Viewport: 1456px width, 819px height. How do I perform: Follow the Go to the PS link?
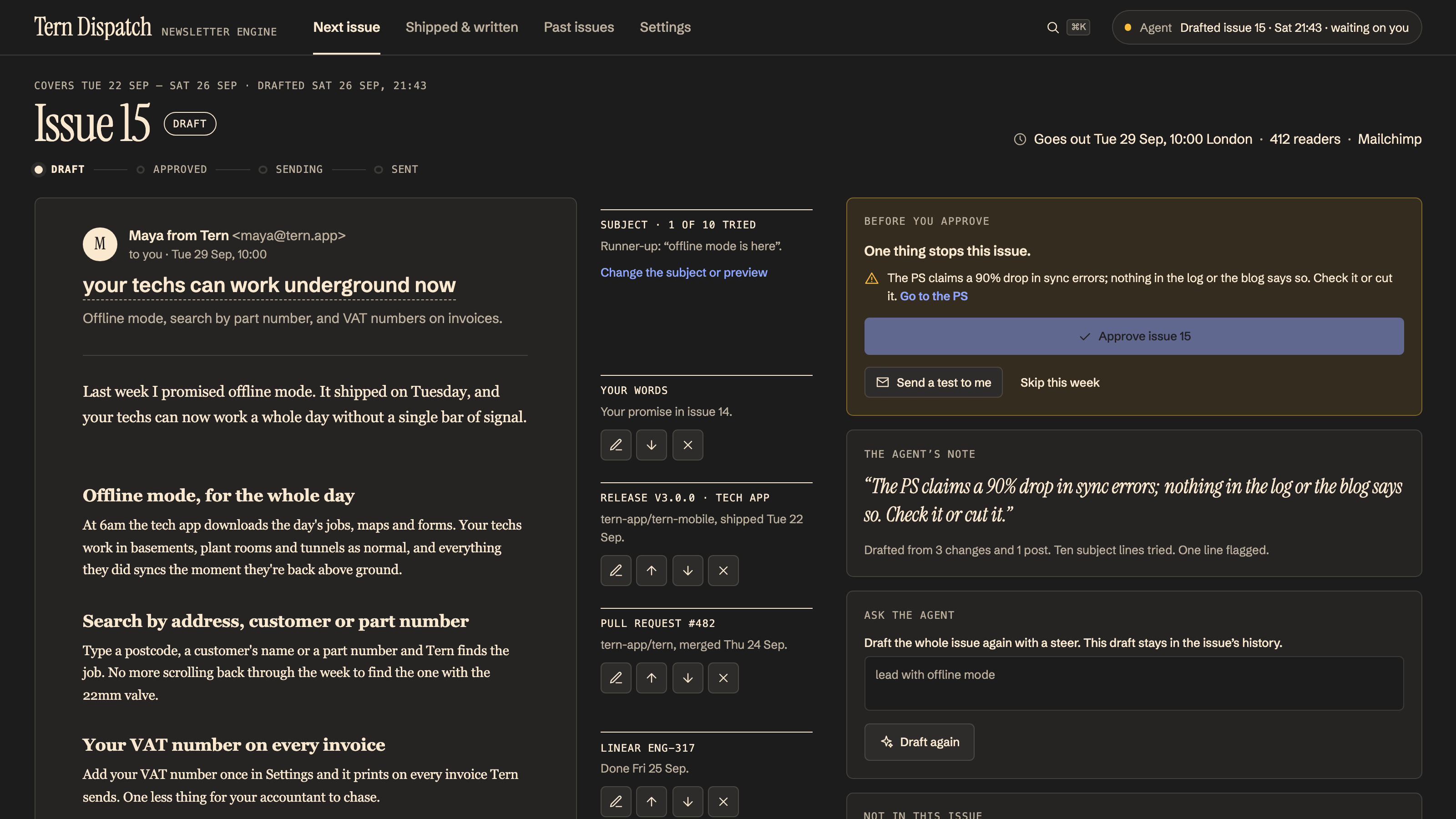point(933,296)
